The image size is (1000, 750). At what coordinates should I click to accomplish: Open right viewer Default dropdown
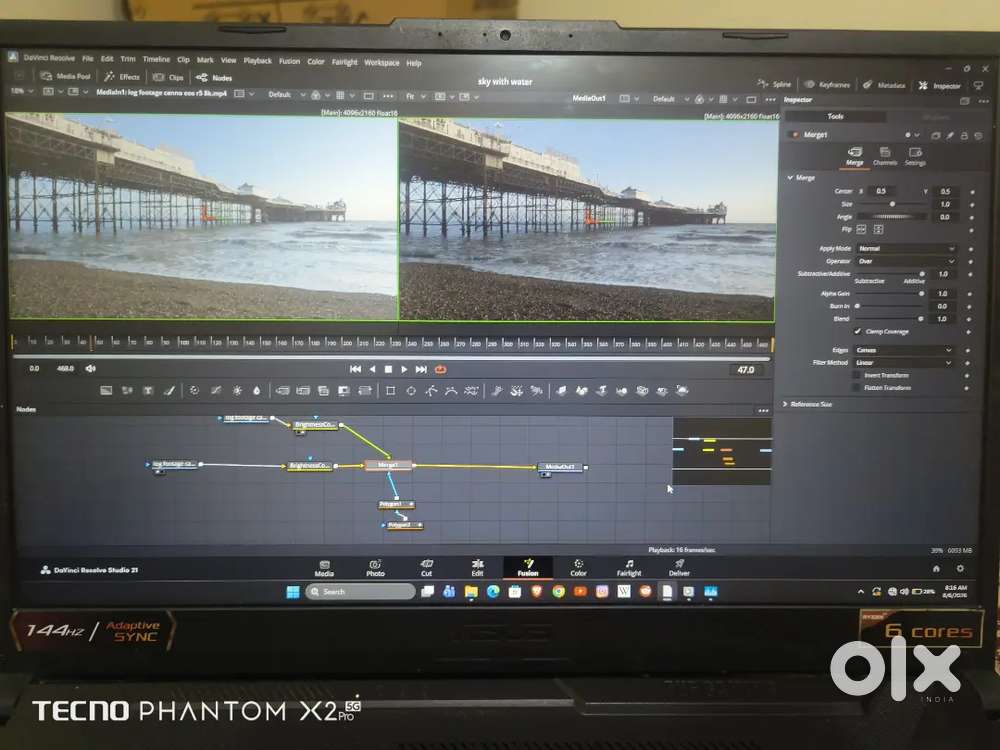(671, 99)
